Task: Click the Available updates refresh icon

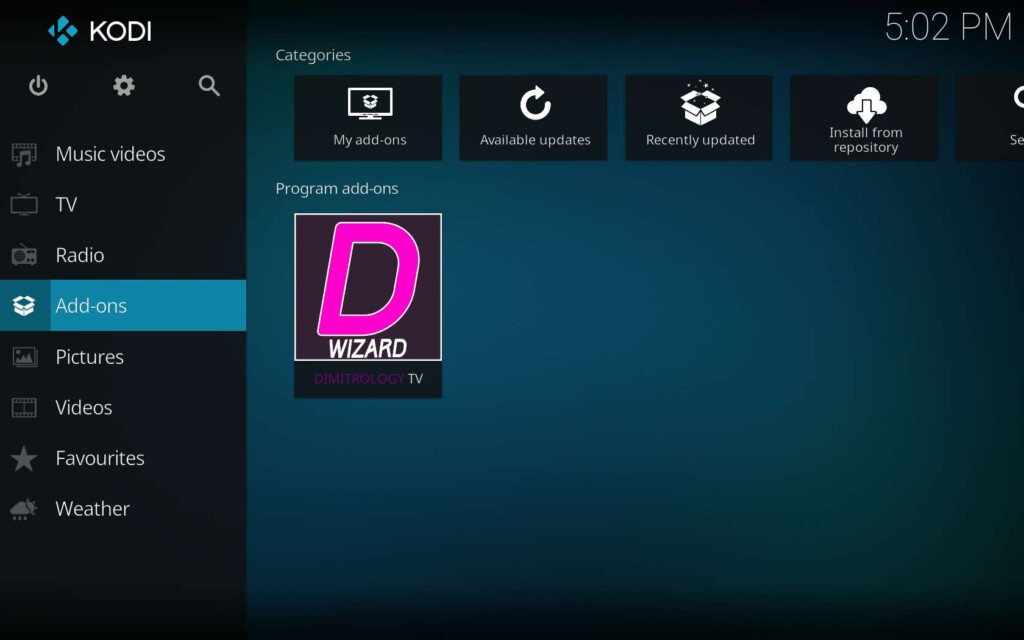Action: [x=535, y=103]
